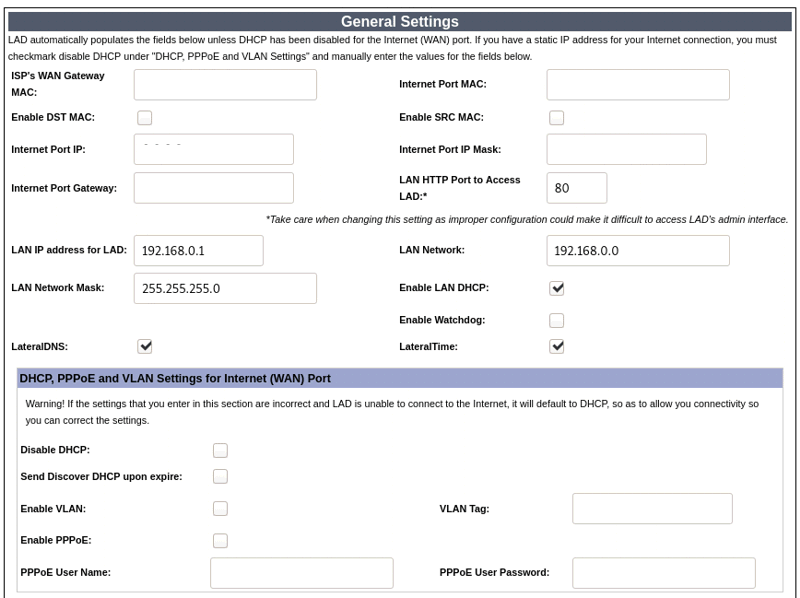This screenshot has height=598, width=800.
Task: Click the Internet Port IP field
Action: tap(214, 150)
